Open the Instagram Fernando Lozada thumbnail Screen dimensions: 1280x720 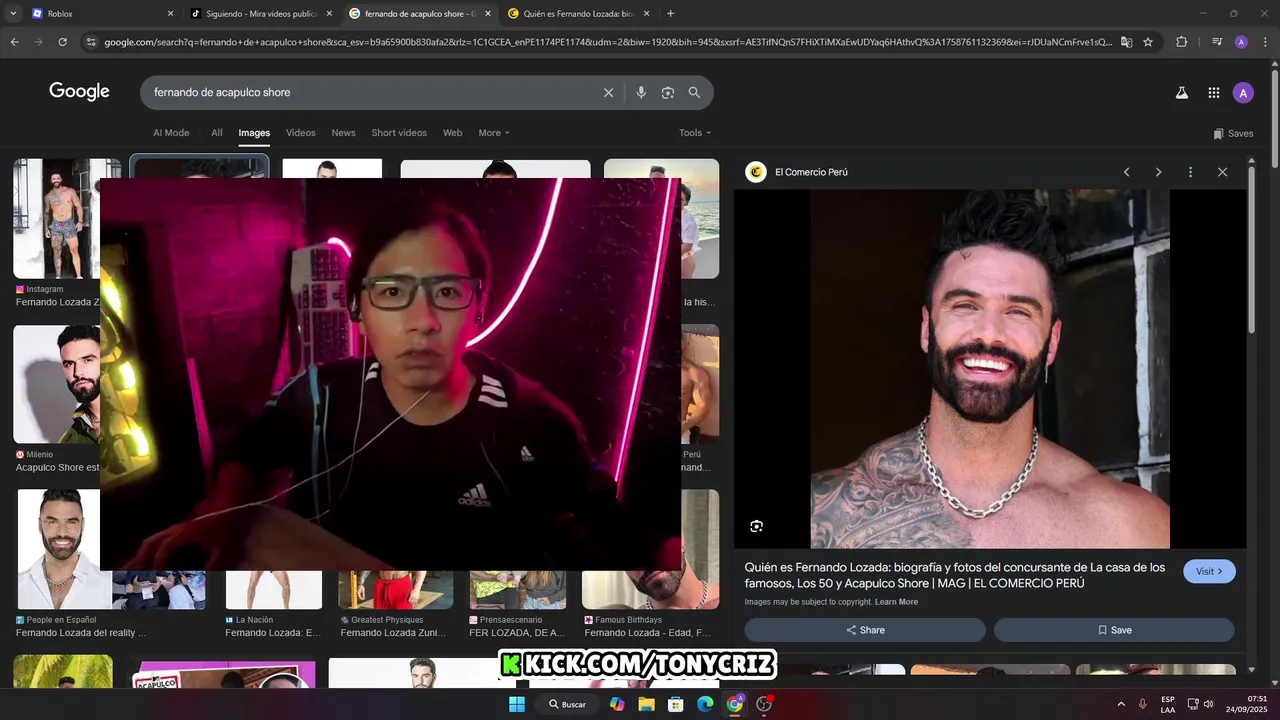[x=66, y=218]
